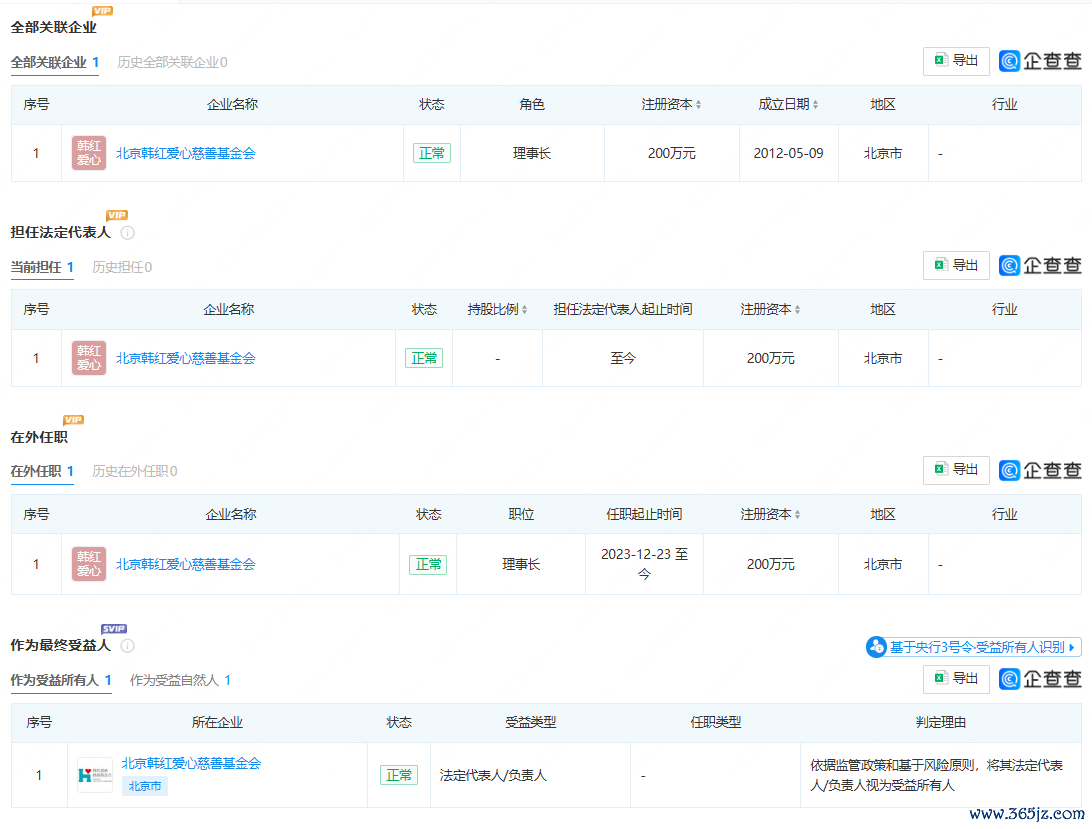Image resolution: width=1092 pixels, height=829 pixels.
Task: Click 企查查 logo in 全部关联企业 section
Action: pos(1040,61)
